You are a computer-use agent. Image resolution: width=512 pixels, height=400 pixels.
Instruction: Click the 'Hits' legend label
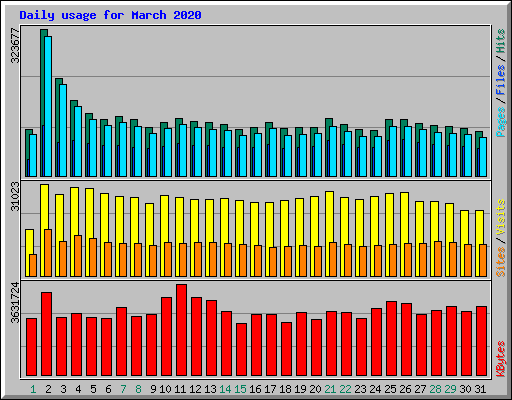501,41
